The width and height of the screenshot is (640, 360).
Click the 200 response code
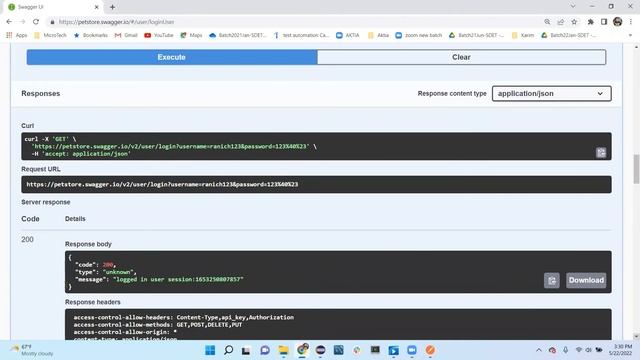coord(27,240)
